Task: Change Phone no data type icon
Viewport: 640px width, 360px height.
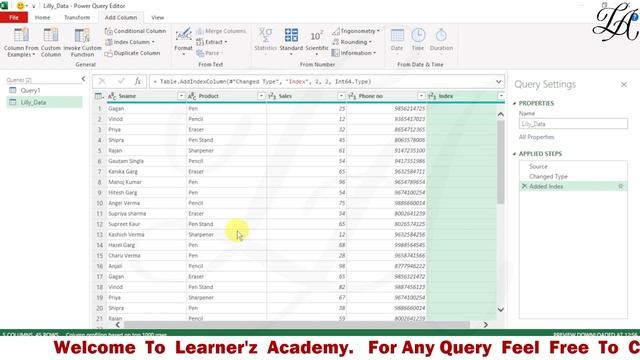Action: click(x=352, y=96)
